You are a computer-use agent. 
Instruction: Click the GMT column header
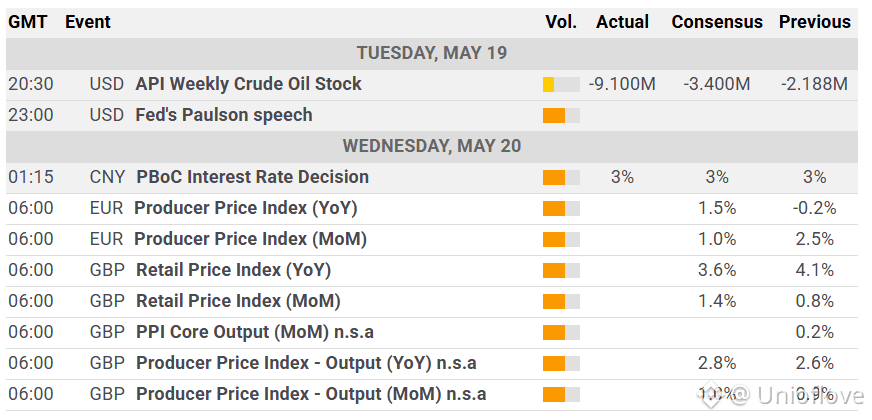pyautogui.click(x=28, y=22)
